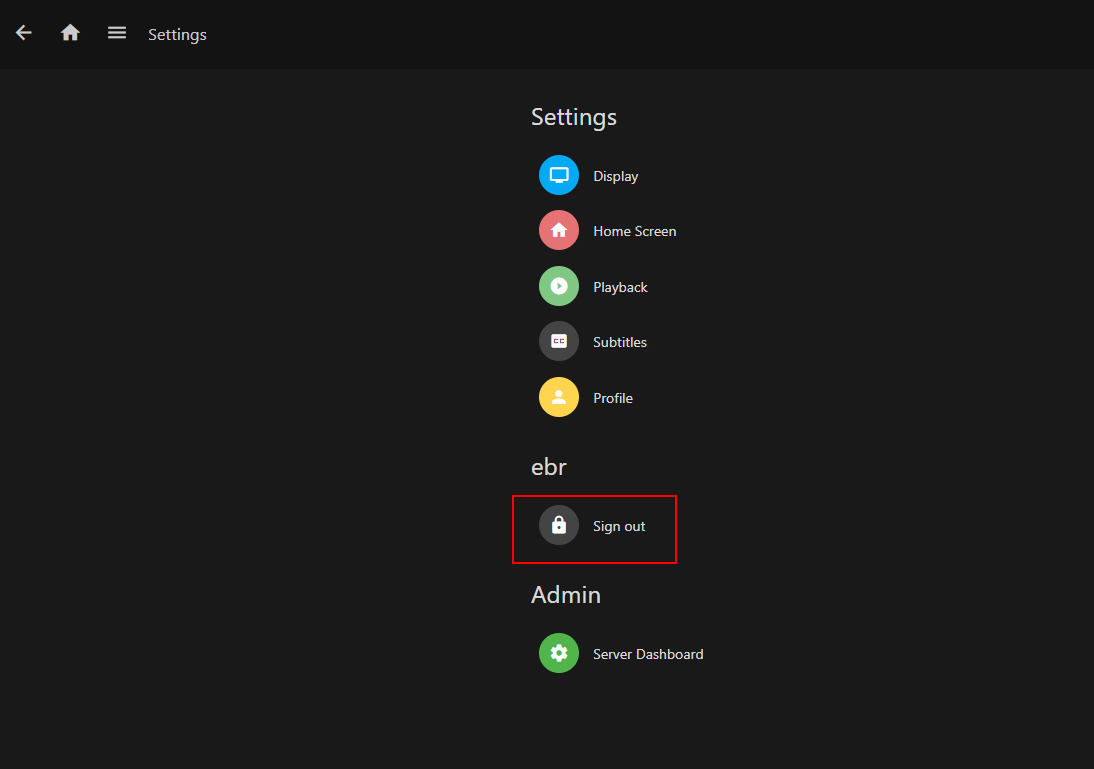The width and height of the screenshot is (1094, 769).
Task: Click the Sign out lock icon
Action: (559, 526)
